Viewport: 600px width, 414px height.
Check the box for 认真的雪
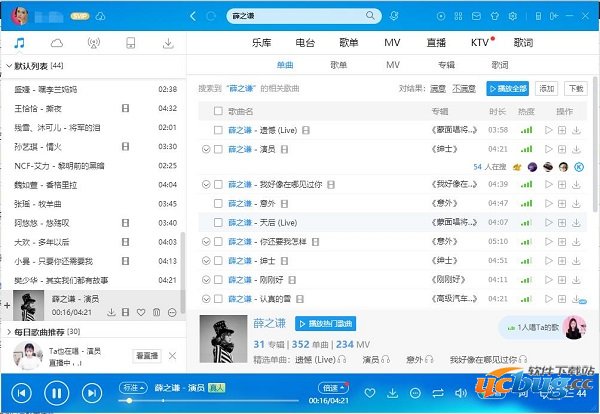pos(218,299)
